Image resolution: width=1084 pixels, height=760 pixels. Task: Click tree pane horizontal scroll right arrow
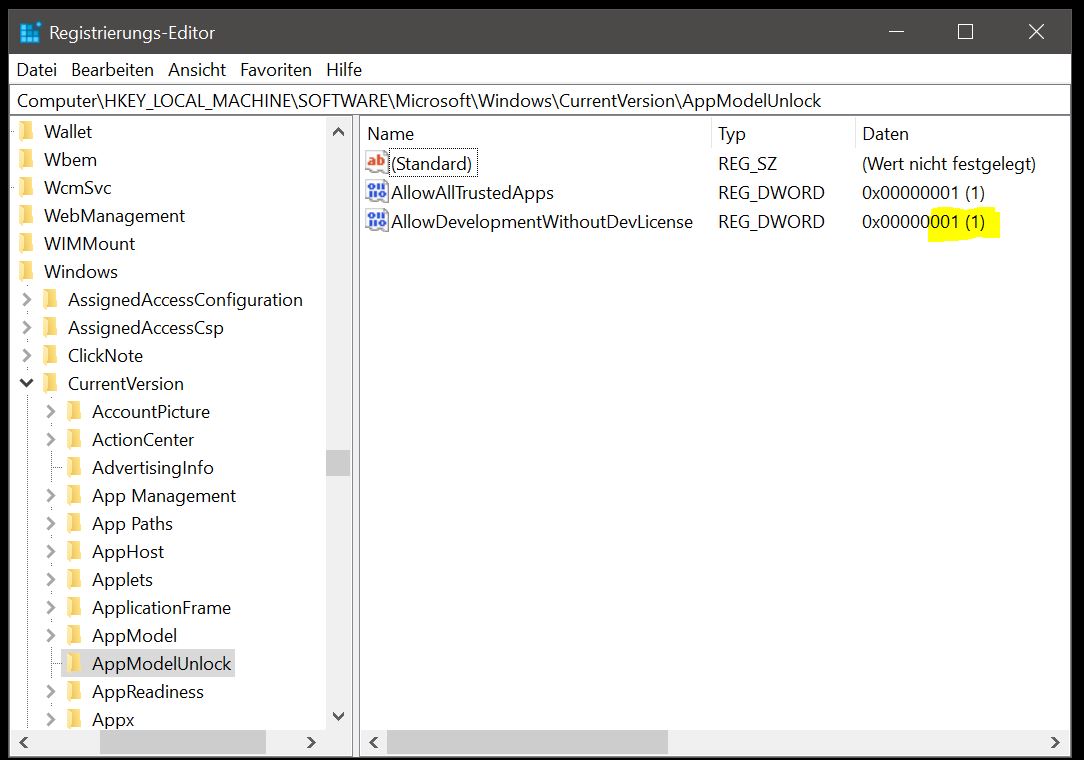pos(311,742)
